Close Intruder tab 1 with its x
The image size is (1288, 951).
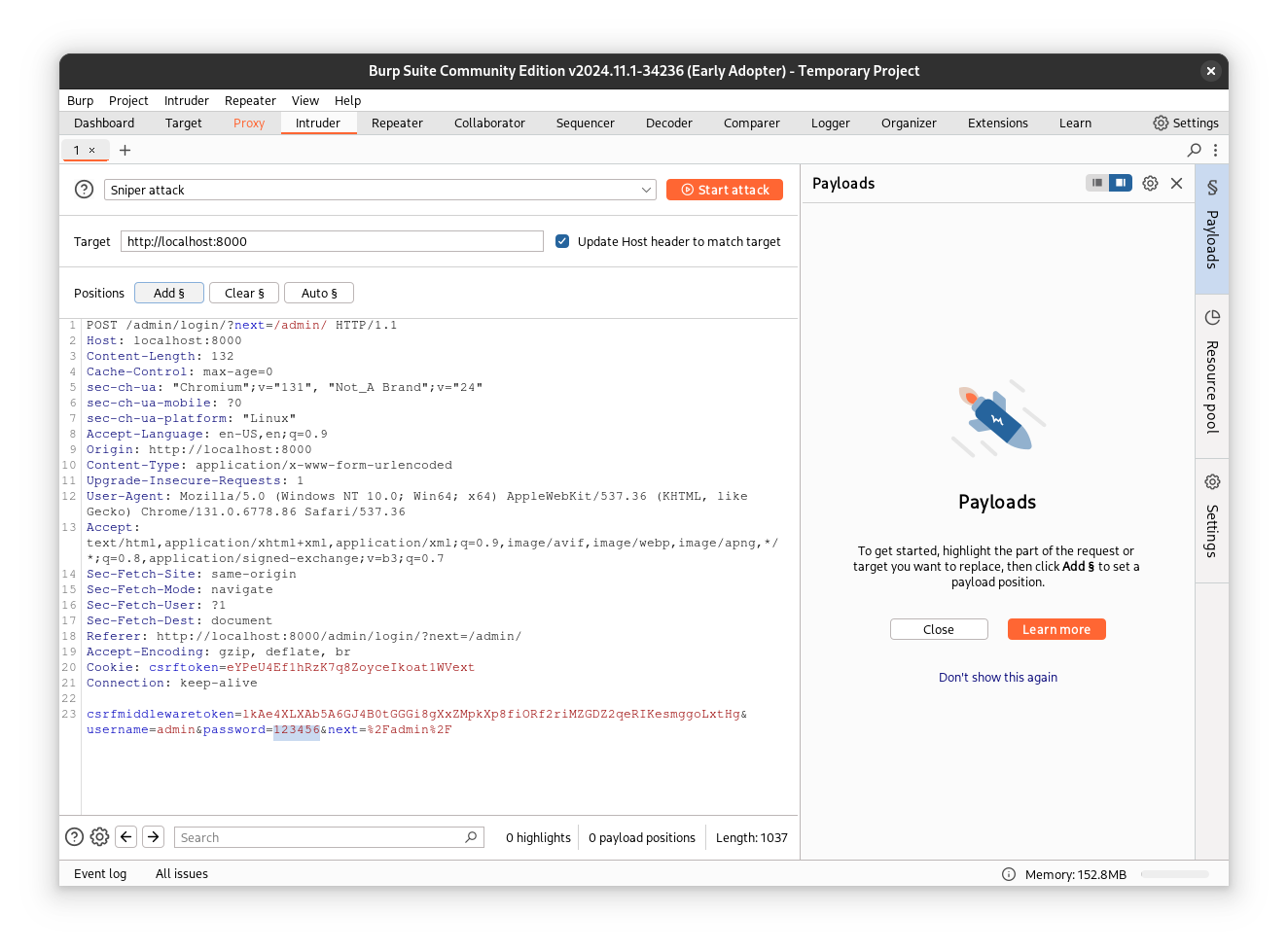click(x=92, y=150)
